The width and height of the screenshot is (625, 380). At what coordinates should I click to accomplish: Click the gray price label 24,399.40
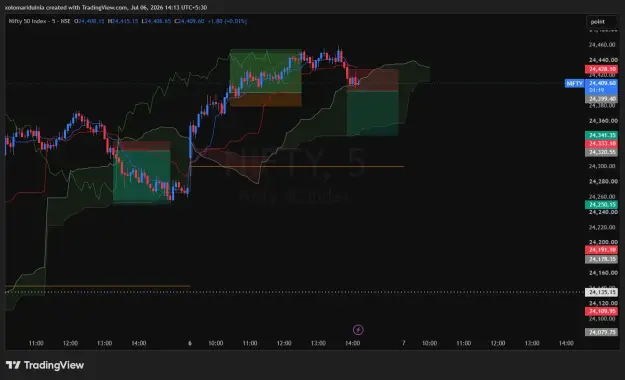click(x=601, y=99)
